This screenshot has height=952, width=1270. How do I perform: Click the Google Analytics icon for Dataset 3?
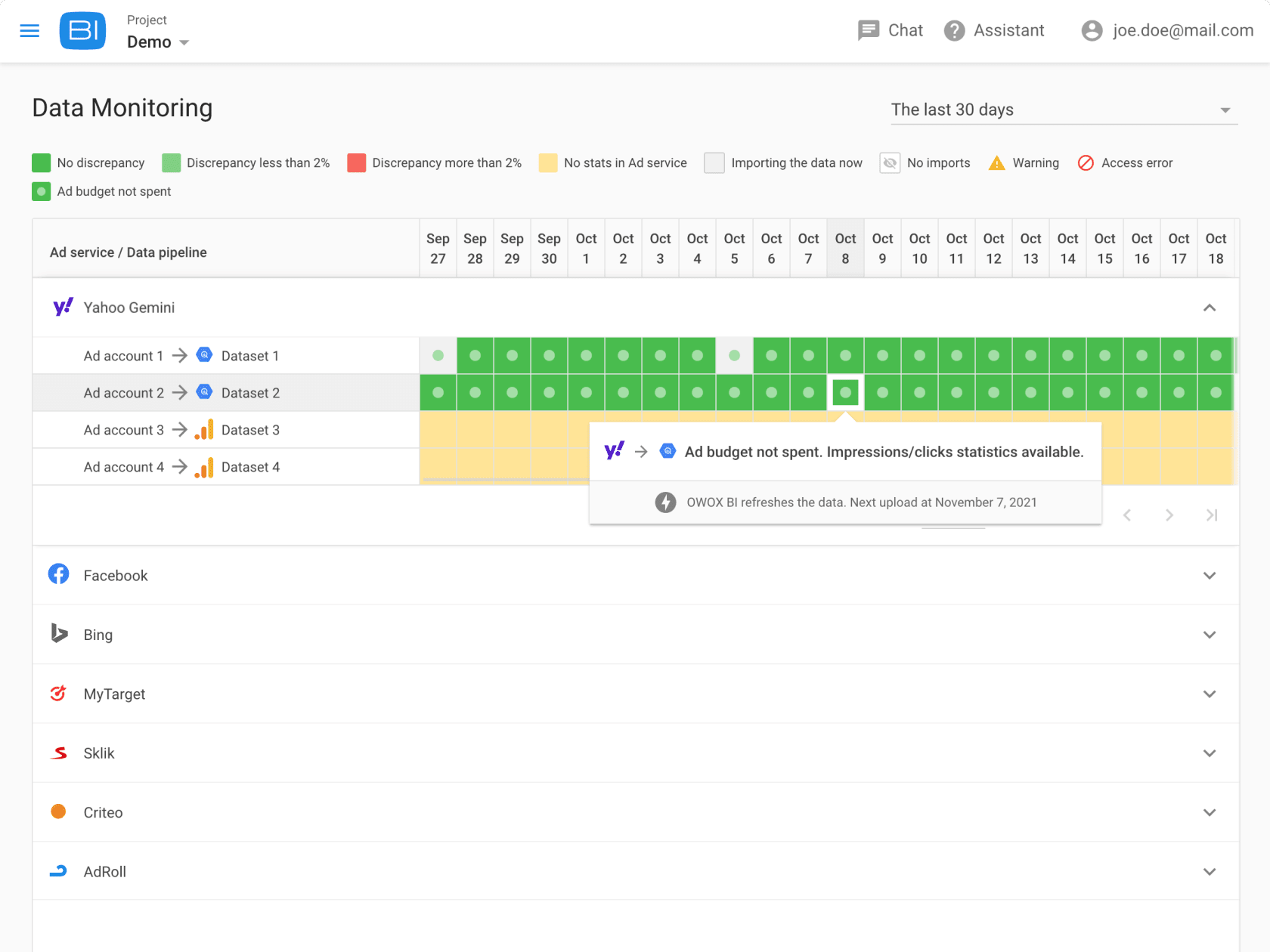click(204, 429)
